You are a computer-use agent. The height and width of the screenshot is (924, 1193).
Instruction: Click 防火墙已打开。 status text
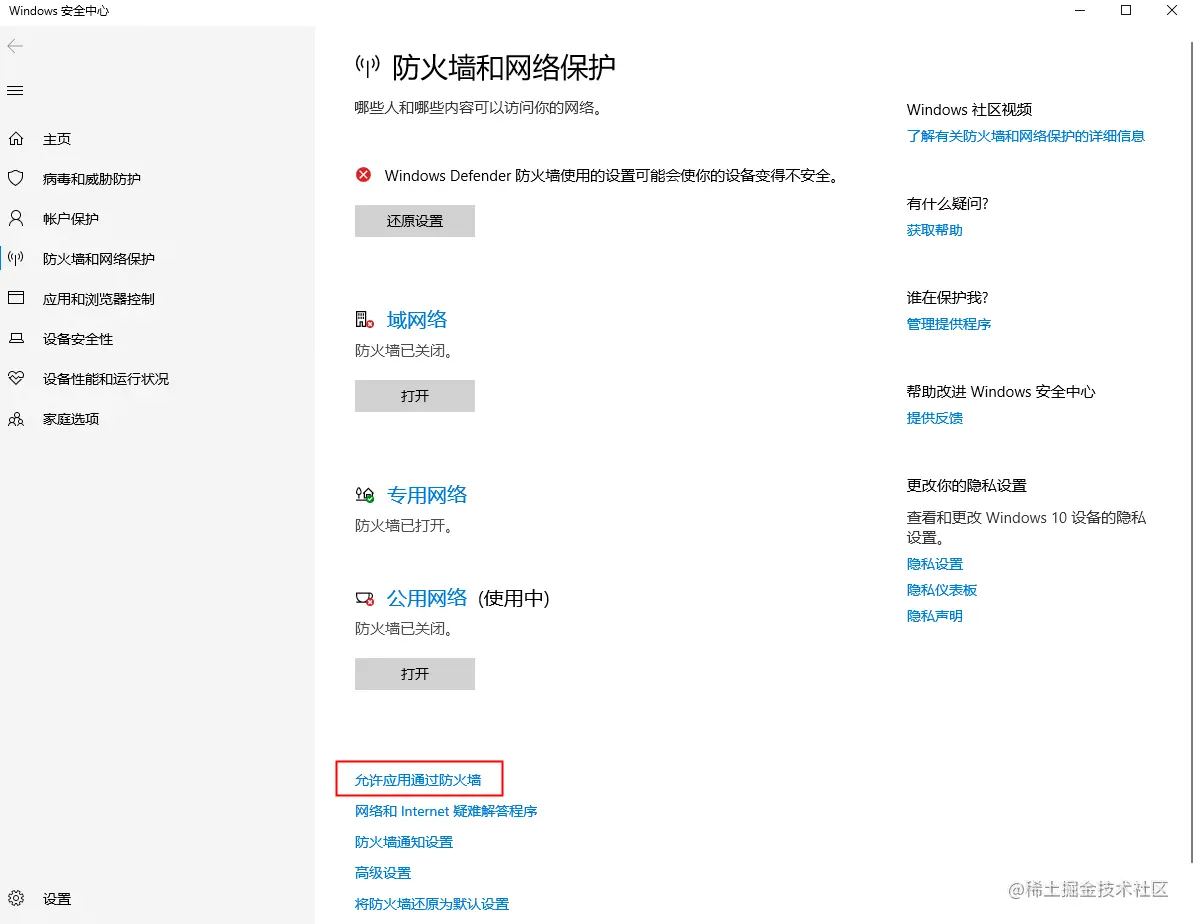[404, 526]
